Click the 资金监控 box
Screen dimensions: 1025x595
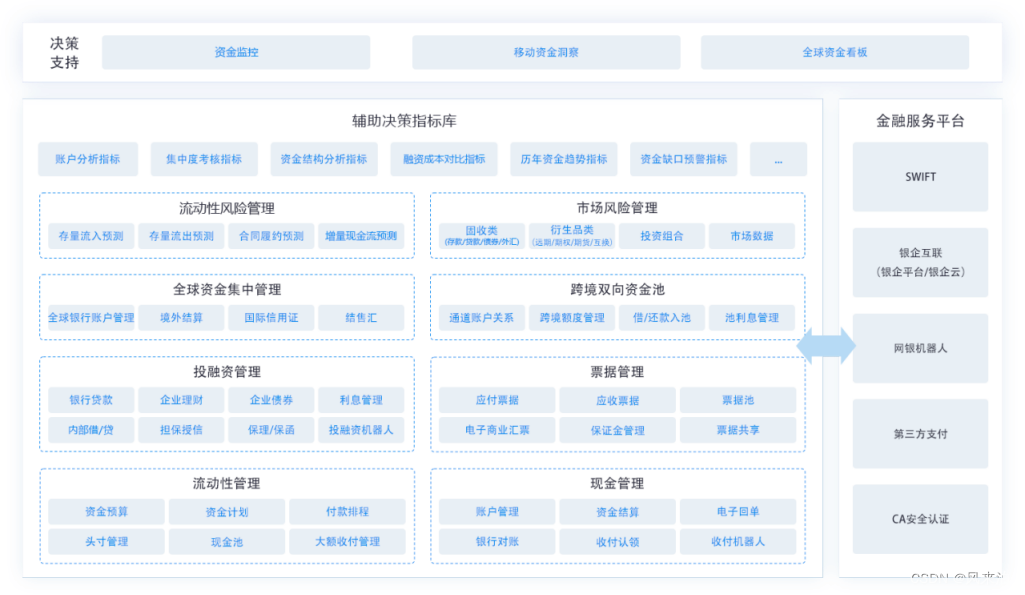pyautogui.click(x=236, y=52)
